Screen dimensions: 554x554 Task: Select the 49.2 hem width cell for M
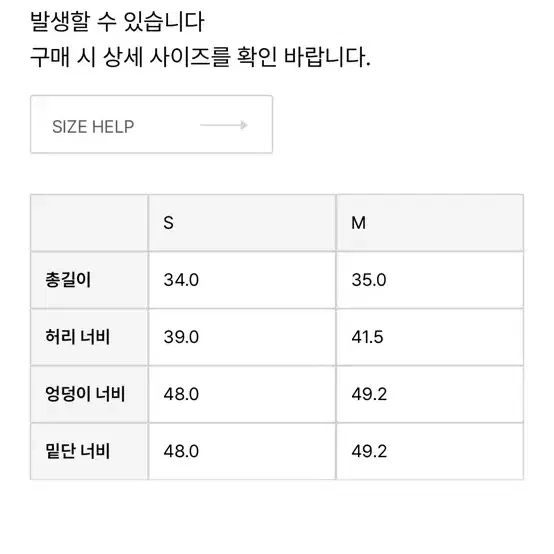430,452
